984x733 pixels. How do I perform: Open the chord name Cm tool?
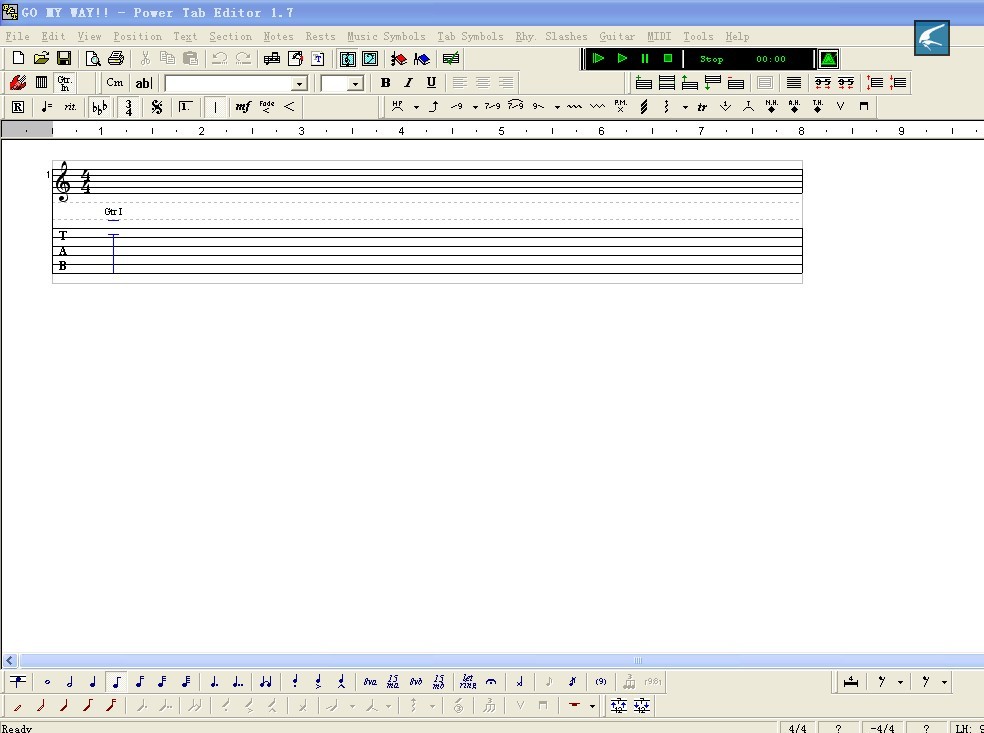point(114,82)
